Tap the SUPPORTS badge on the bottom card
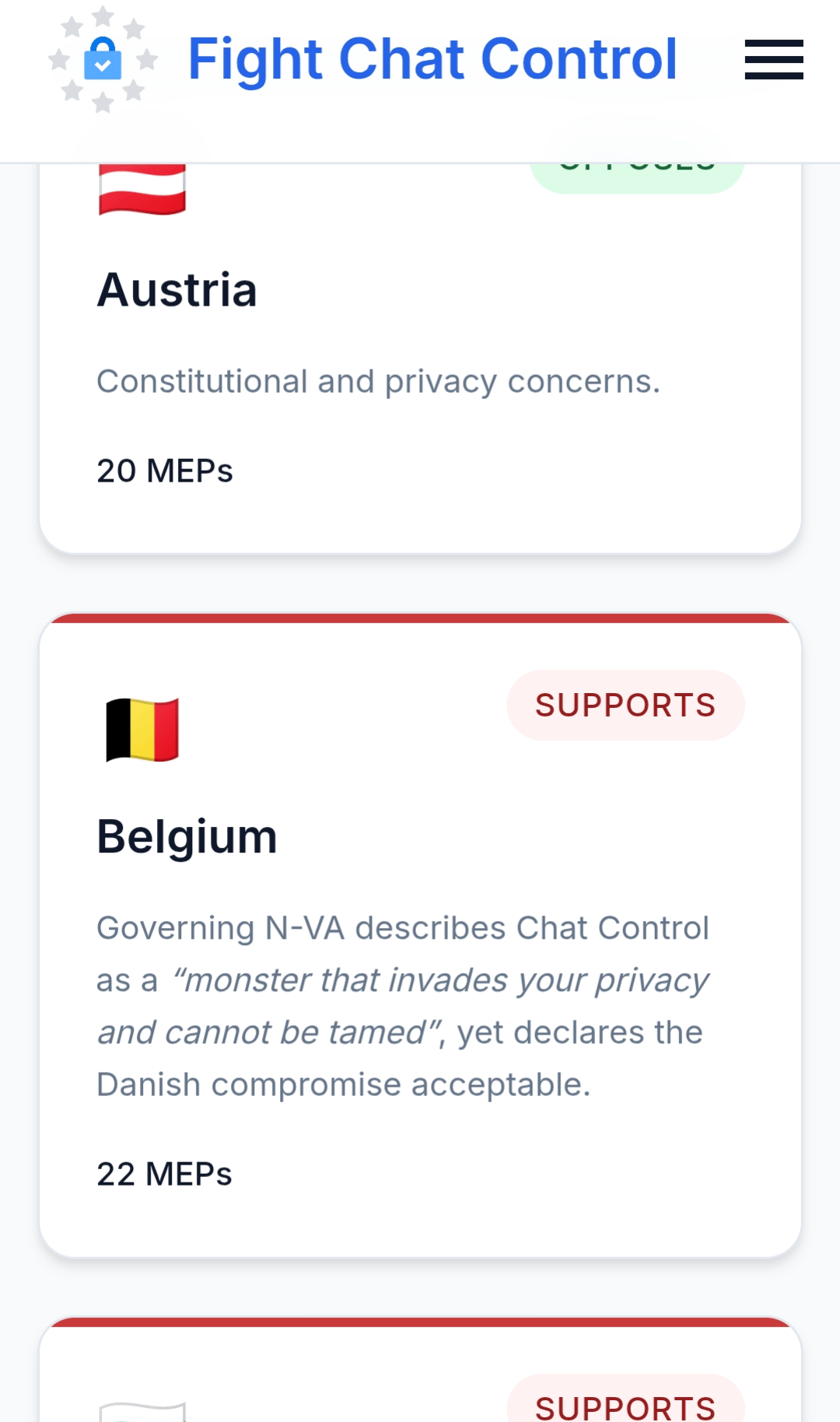This screenshot has width=840, height=1422. coord(625,1405)
